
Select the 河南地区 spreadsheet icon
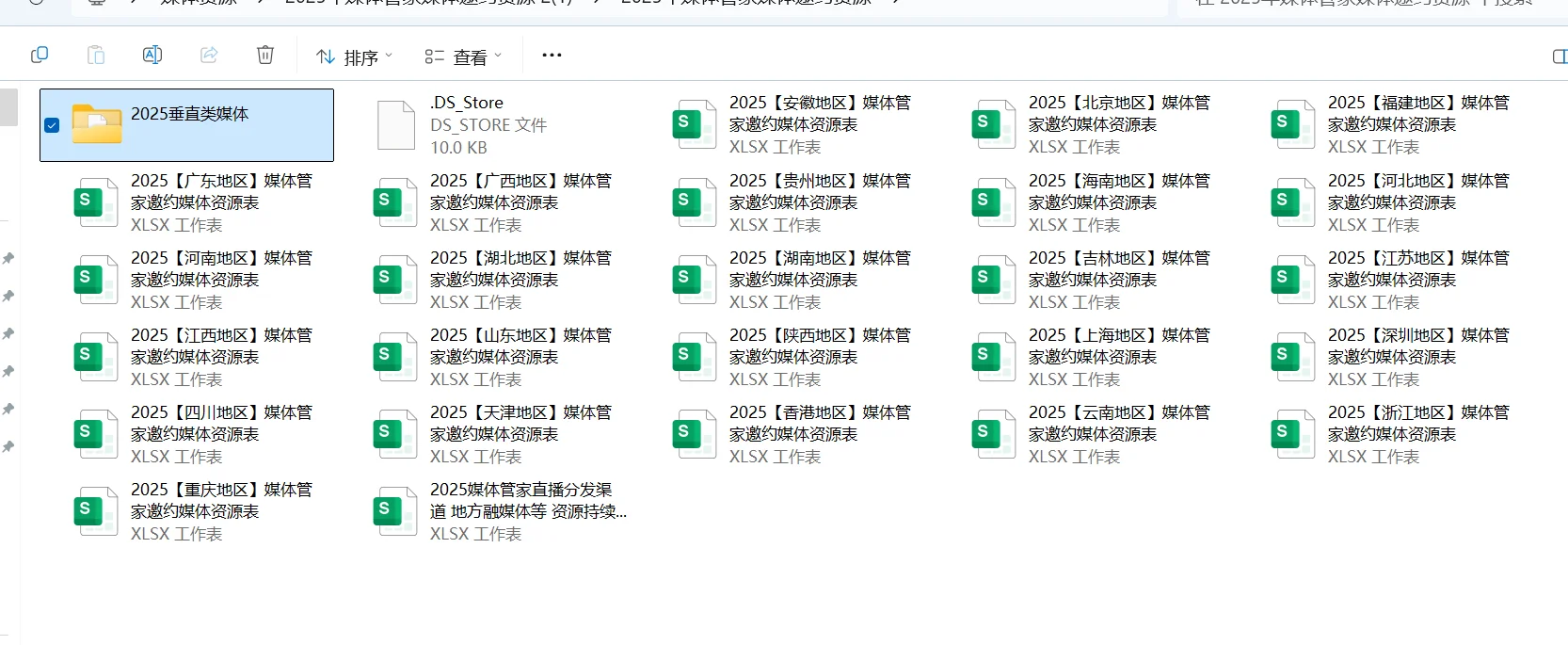96,280
